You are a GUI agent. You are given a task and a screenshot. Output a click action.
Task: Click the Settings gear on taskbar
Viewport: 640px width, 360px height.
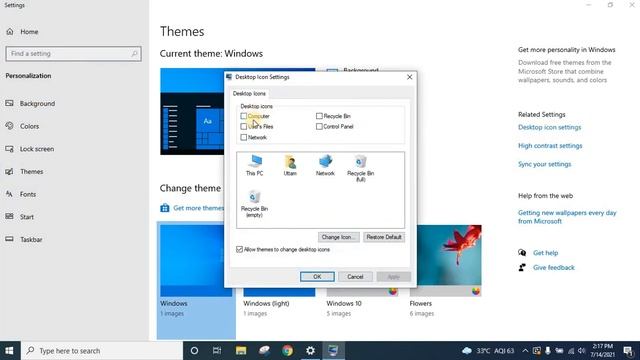pos(311,351)
